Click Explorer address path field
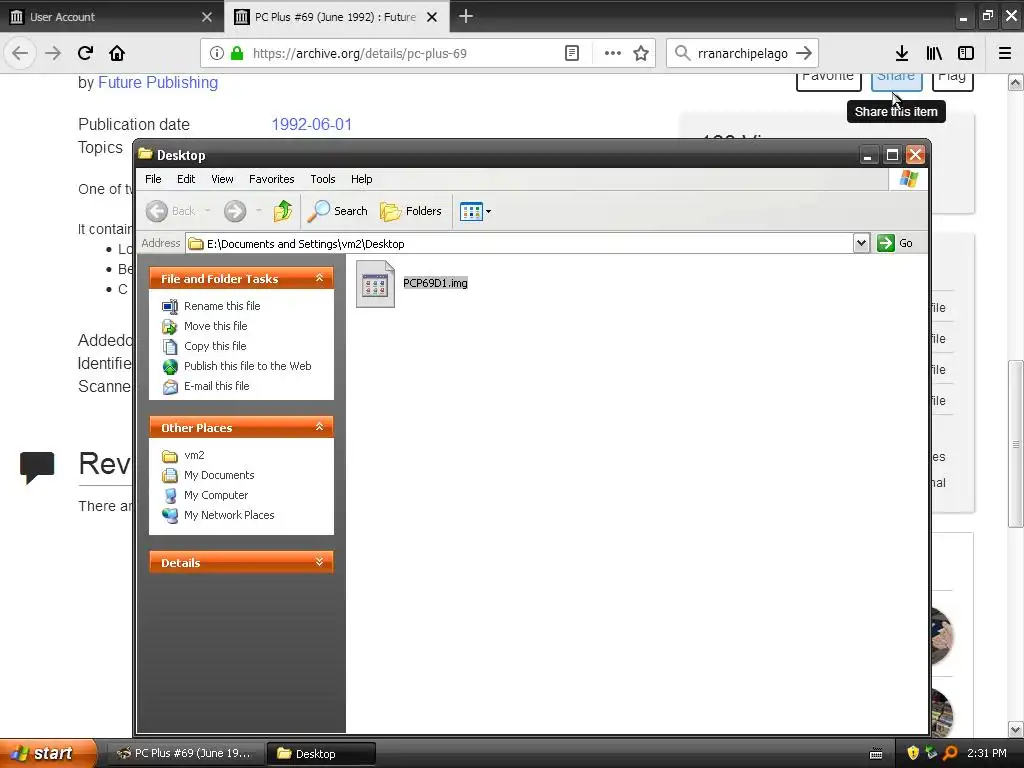The image size is (1024, 768). [x=519, y=244]
